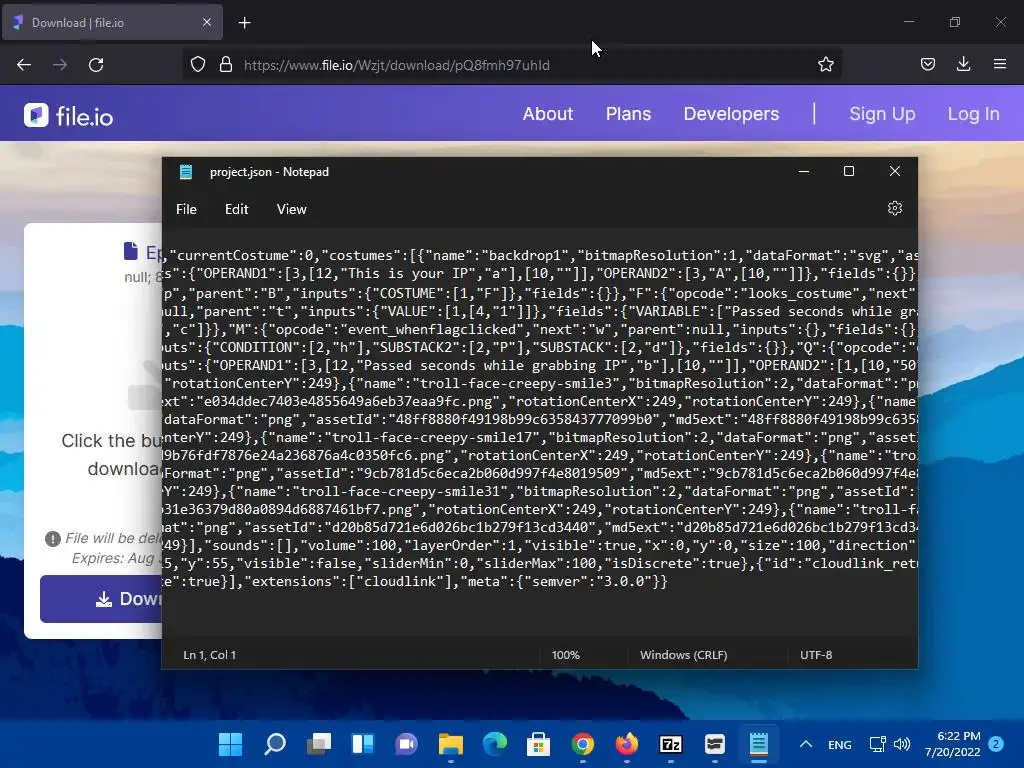Close the Download | file.io tab
The height and width of the screenshot is (768, 1024).
[x=206, y=22]
